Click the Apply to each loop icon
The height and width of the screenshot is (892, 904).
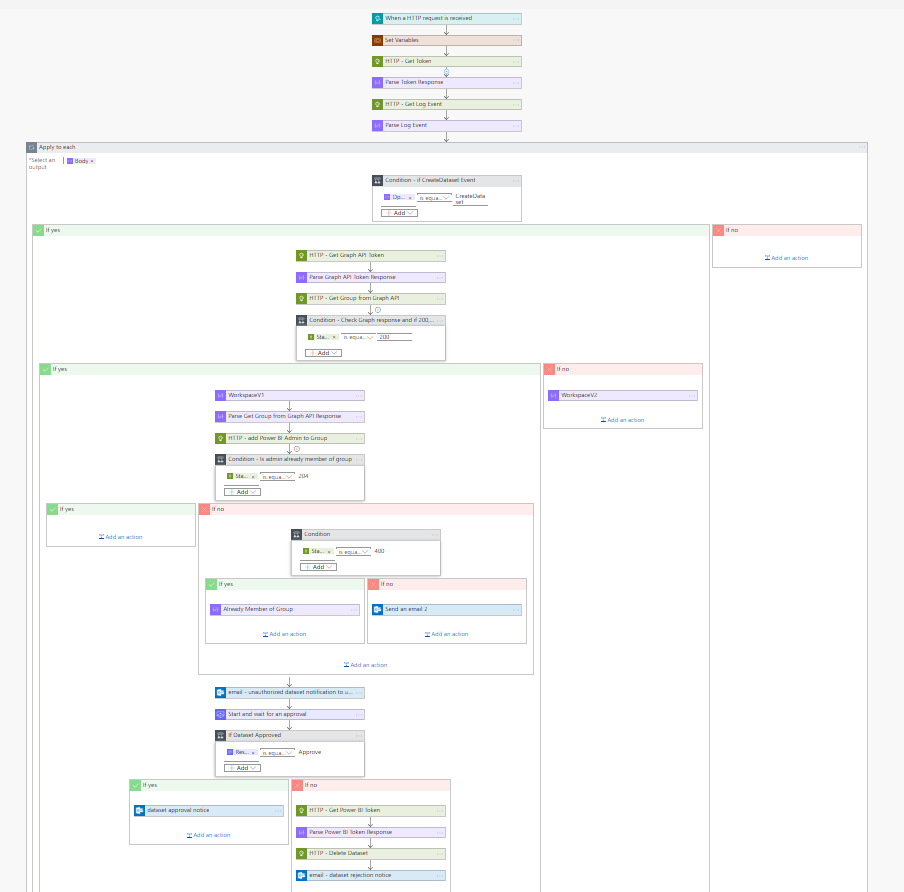(x=32, y=148)
